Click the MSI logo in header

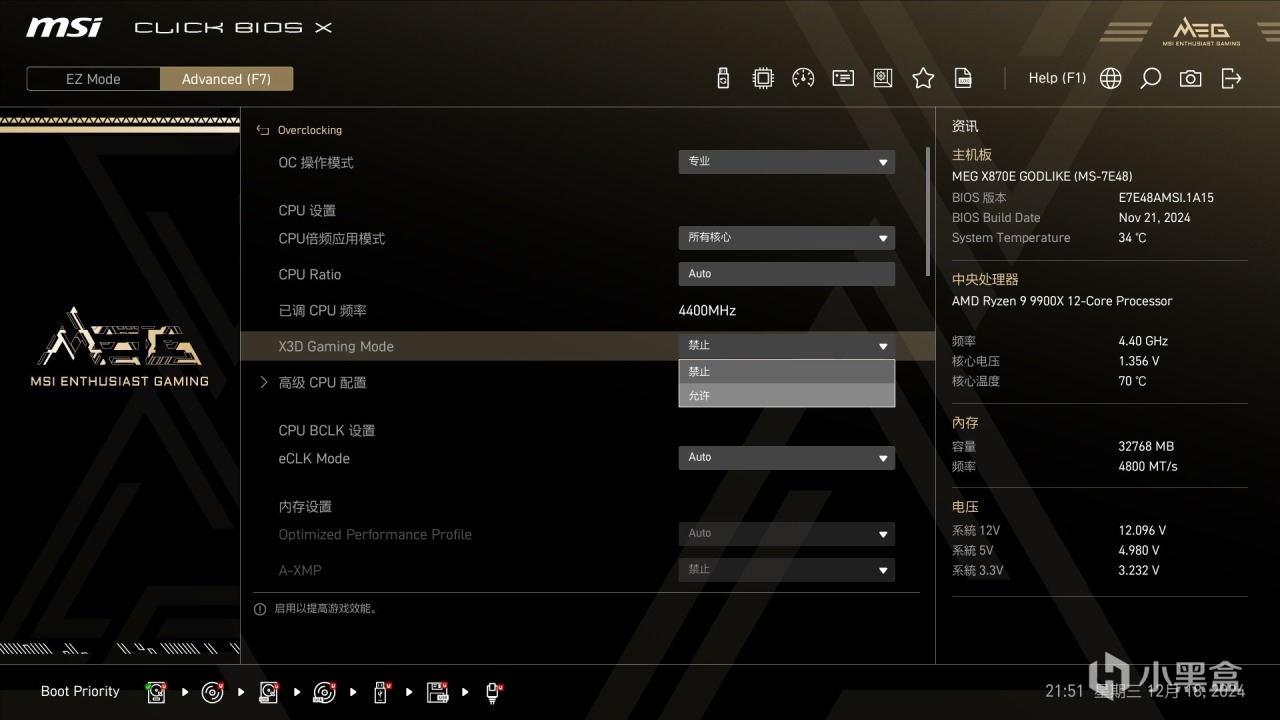click(x=64, y=27)
